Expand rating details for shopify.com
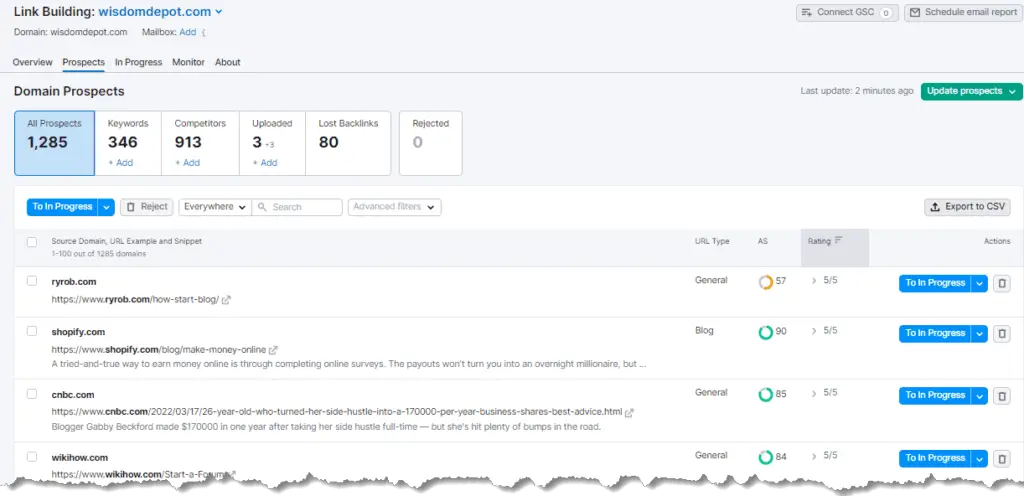The image size is (1024, 496). 814,331
